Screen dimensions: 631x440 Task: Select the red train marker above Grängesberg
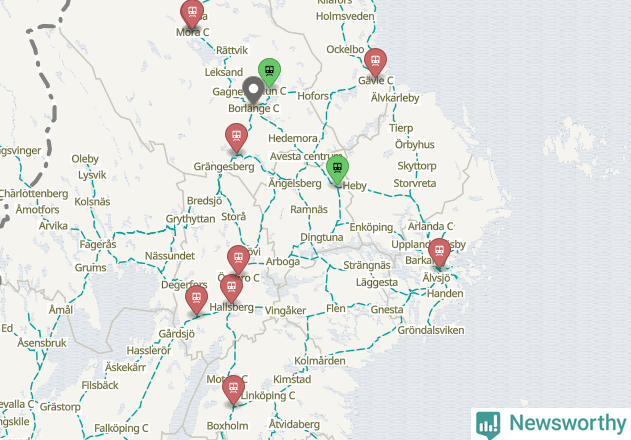tap(236, 137)
